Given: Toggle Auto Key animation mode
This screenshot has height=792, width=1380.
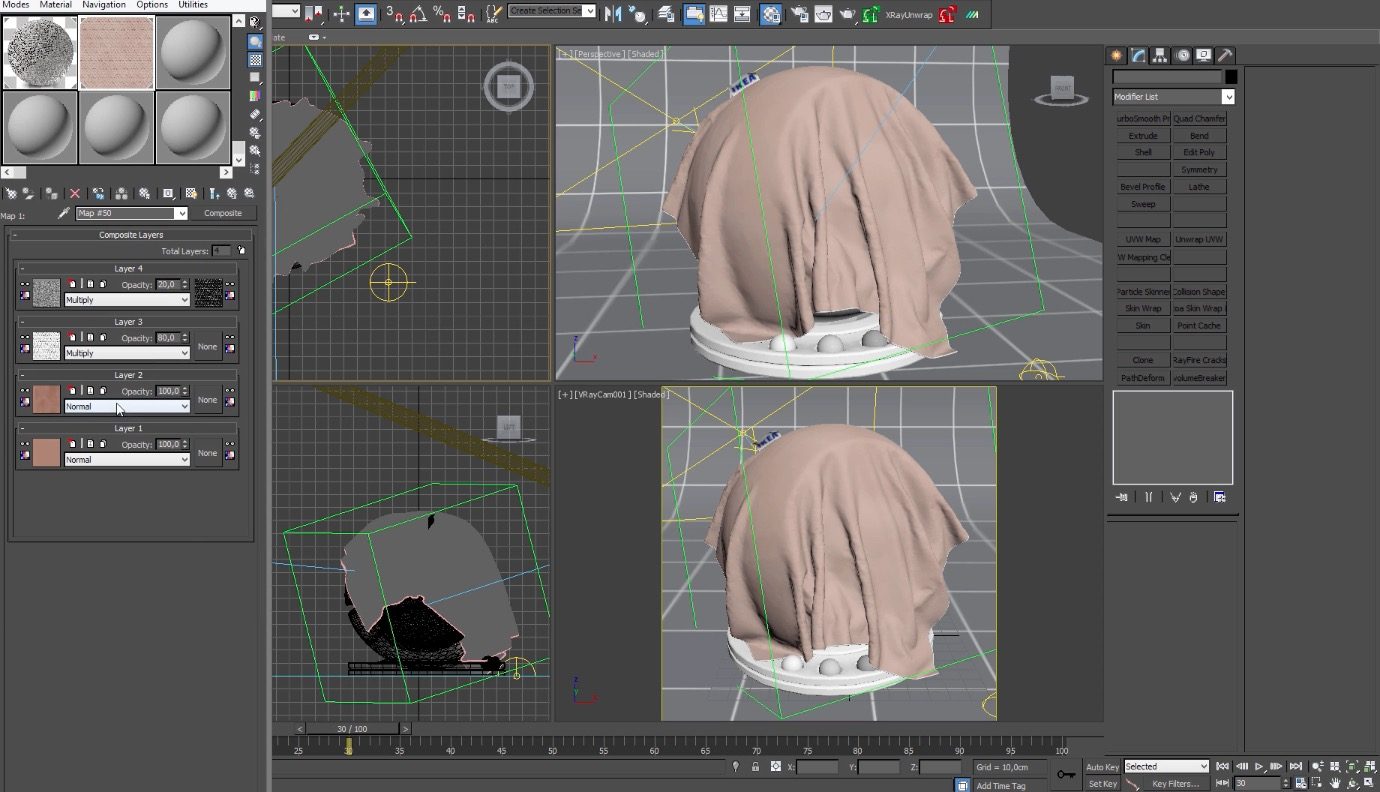Looking at the screenshot, I should click(1102, 767).
